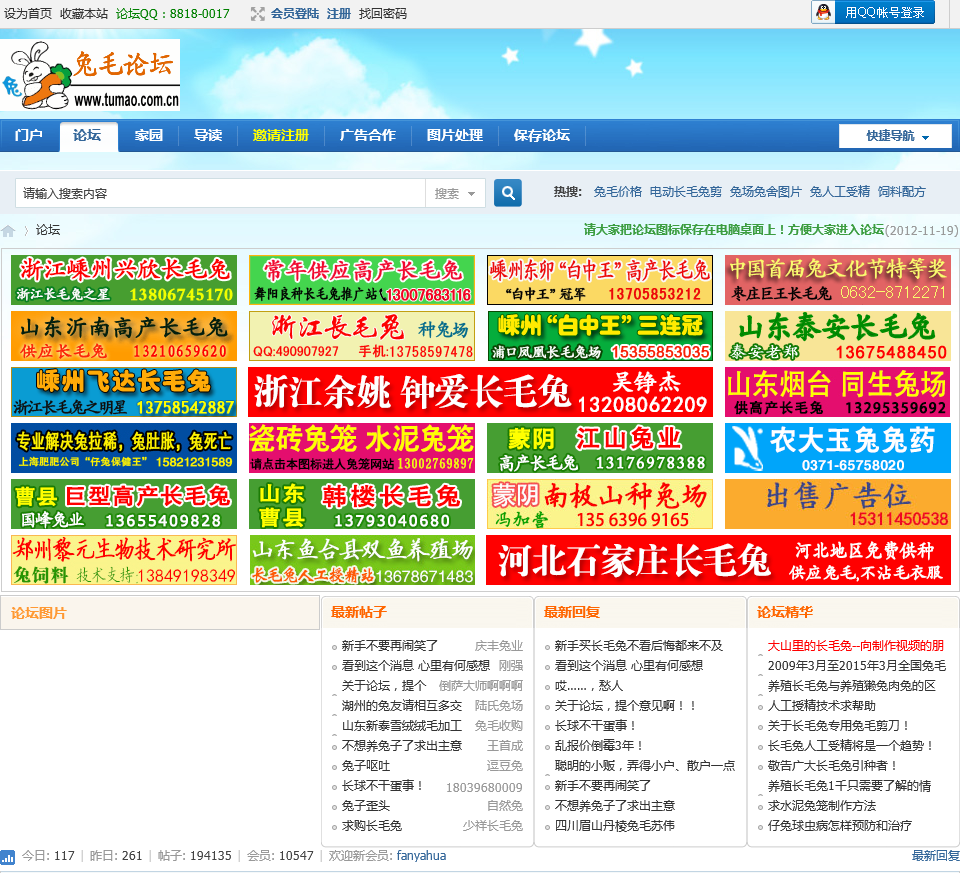This screenshot has height=873, width=960.
Task: Open the 图片处理 nav tab
Action: tap(454, 135)
